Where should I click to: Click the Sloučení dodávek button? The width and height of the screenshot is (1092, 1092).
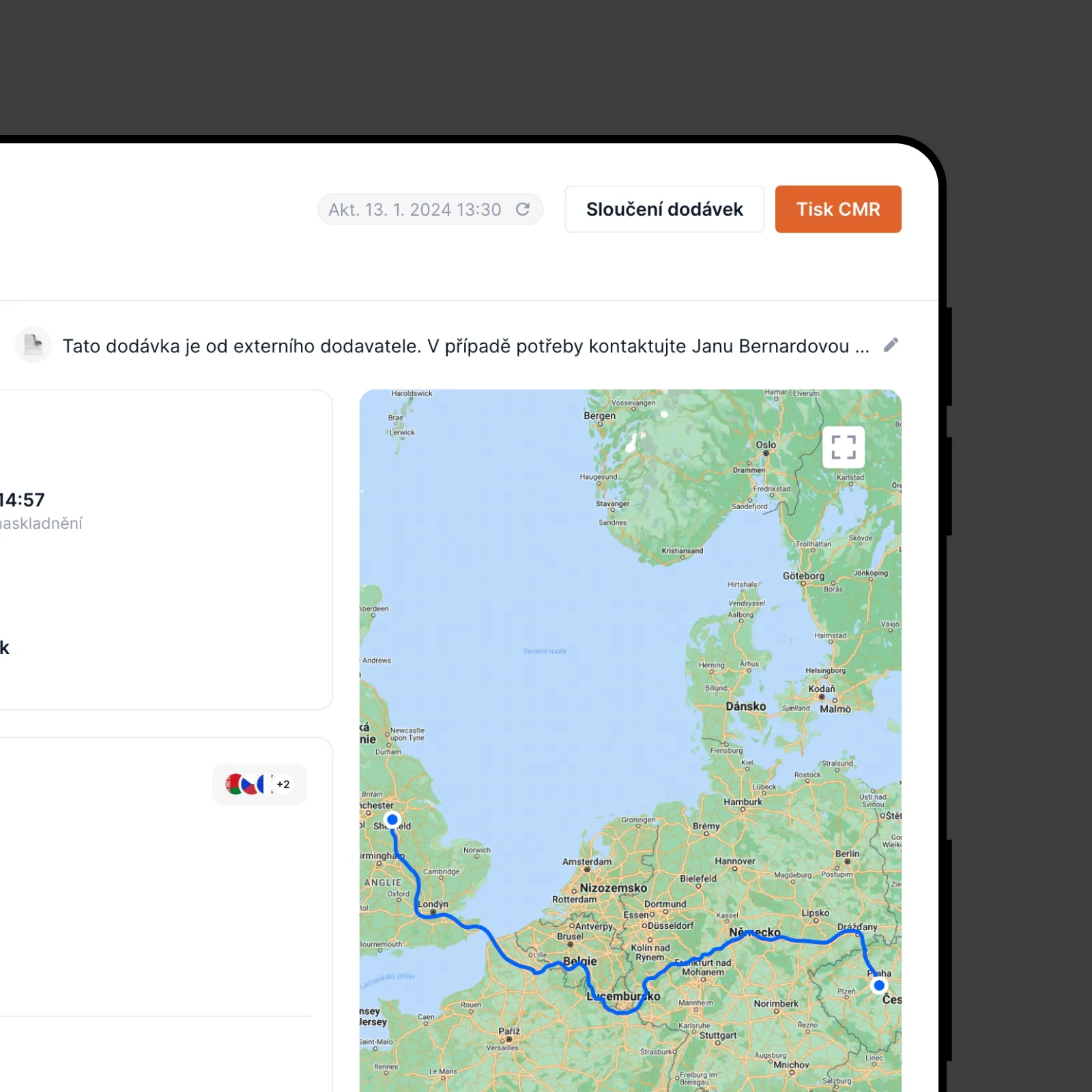coord(664,210)
